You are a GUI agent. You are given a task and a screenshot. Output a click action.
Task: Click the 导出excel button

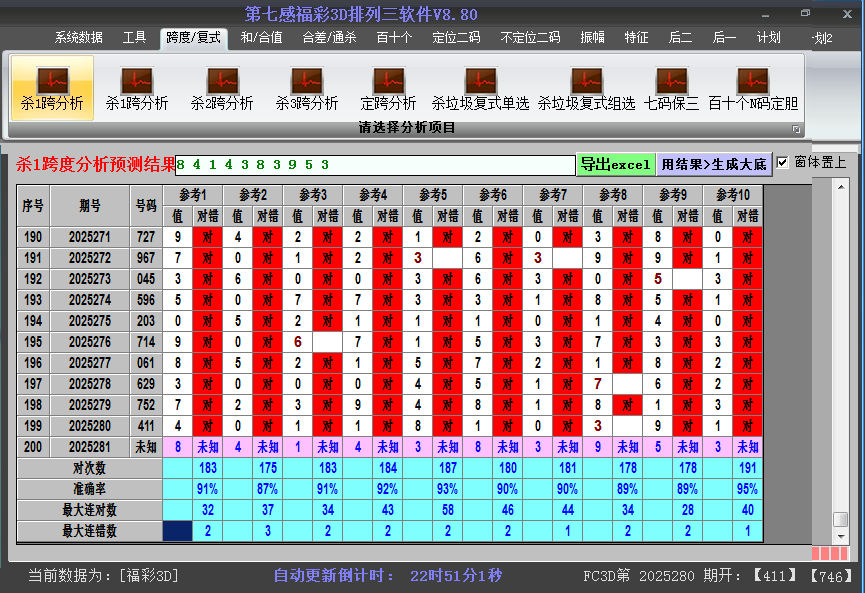[617, 162]
